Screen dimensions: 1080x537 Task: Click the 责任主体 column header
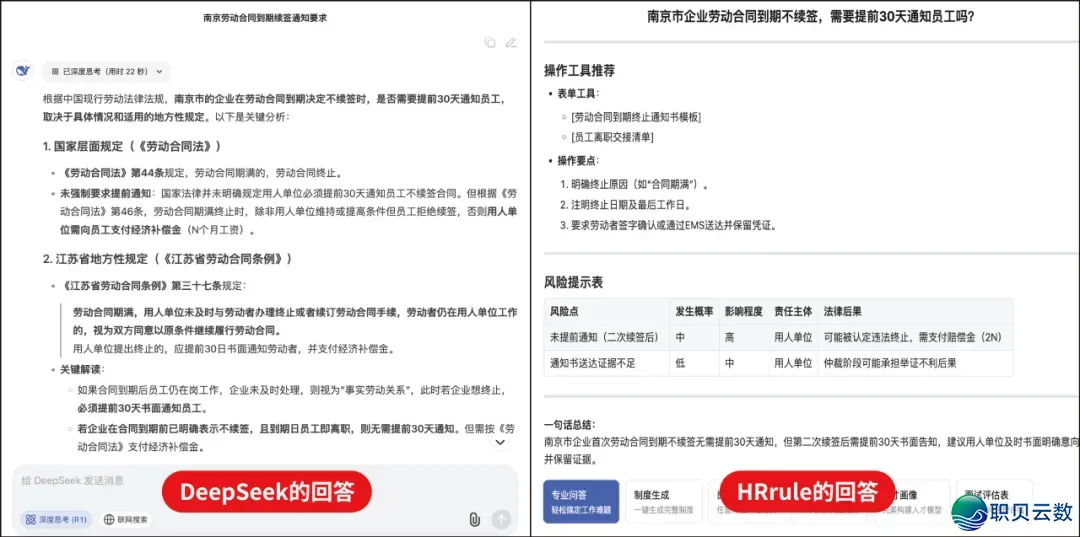(793, 311)
